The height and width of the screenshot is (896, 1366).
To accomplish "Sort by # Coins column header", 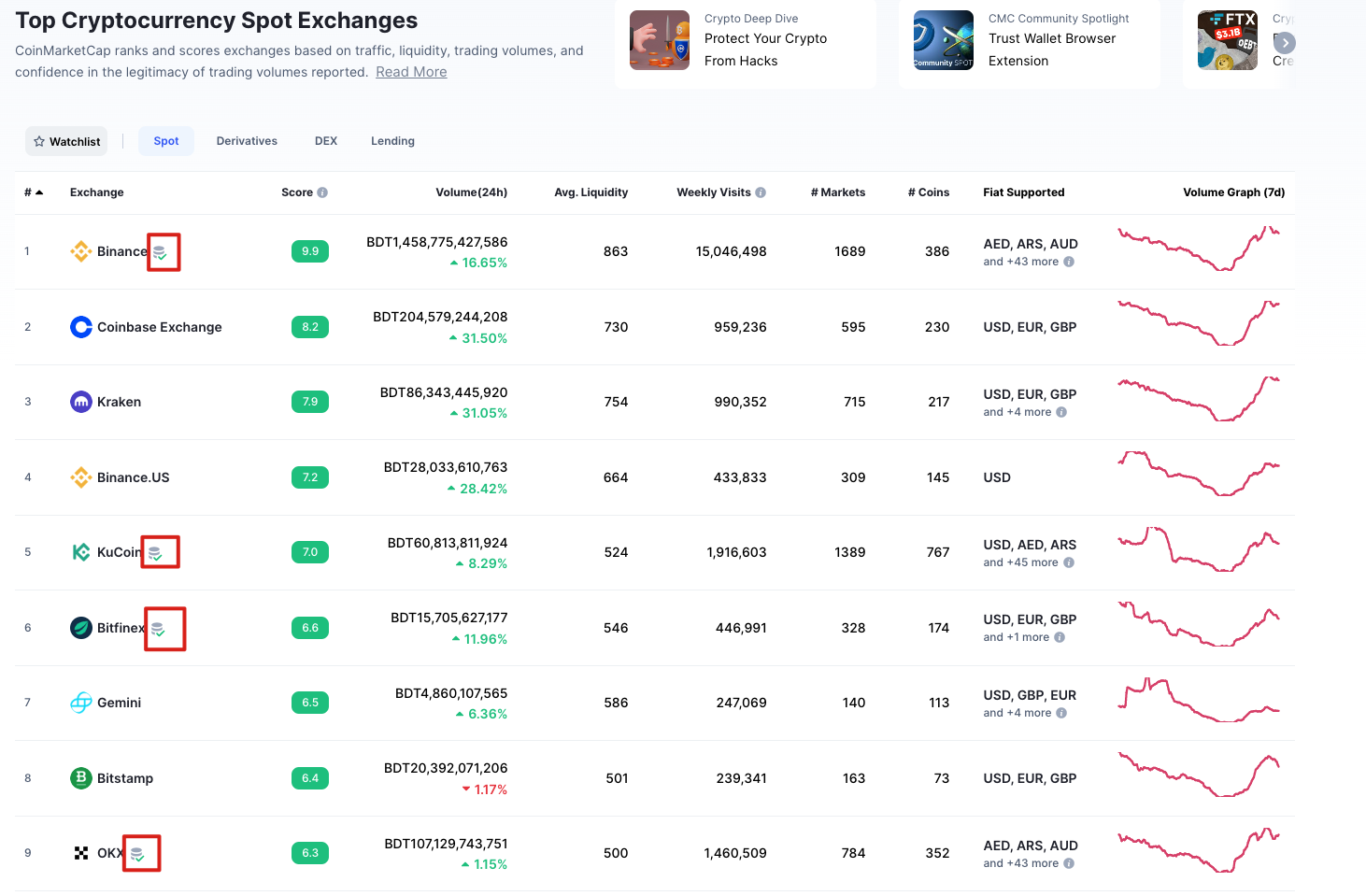I will (929, 192).
